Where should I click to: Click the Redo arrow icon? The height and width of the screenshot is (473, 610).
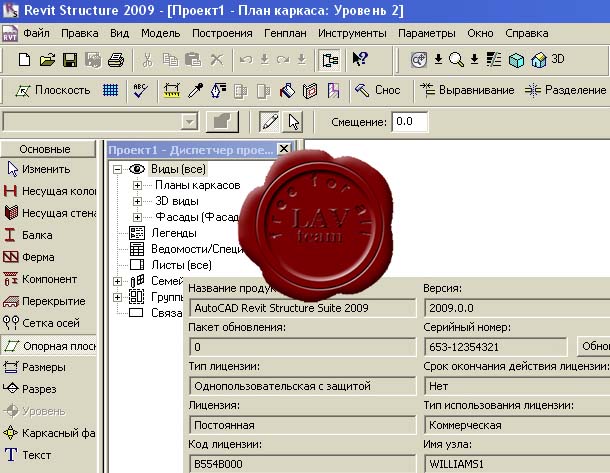pyautogui.click(x=283, y=60)
